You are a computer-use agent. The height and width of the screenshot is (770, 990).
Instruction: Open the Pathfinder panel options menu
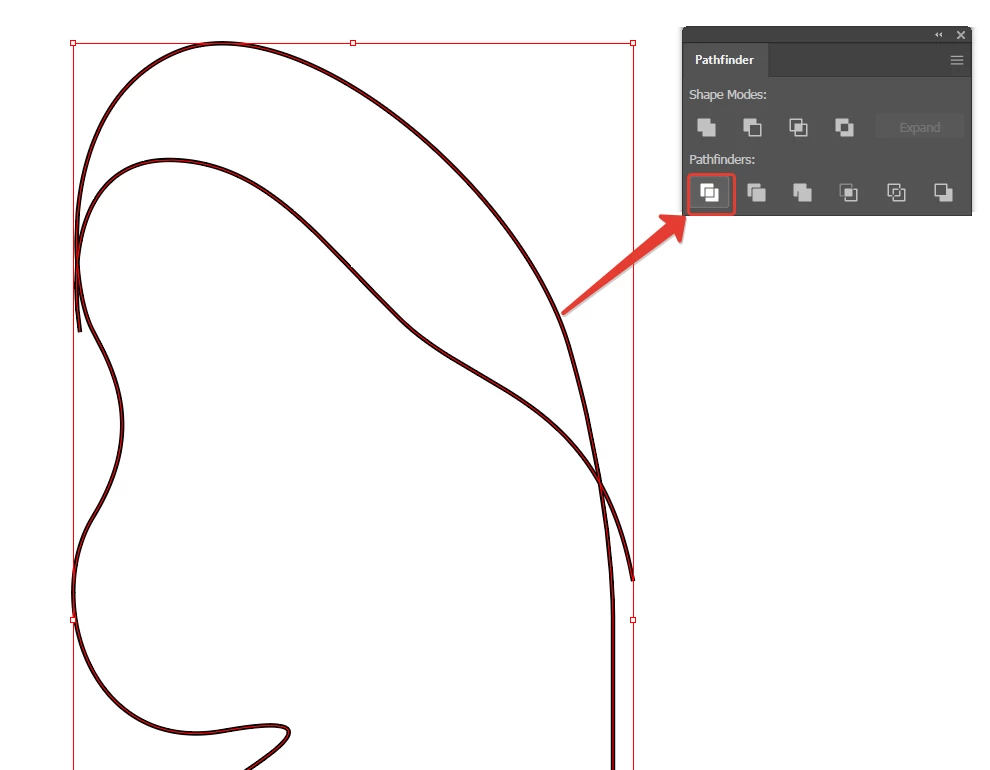pos(957,60)
